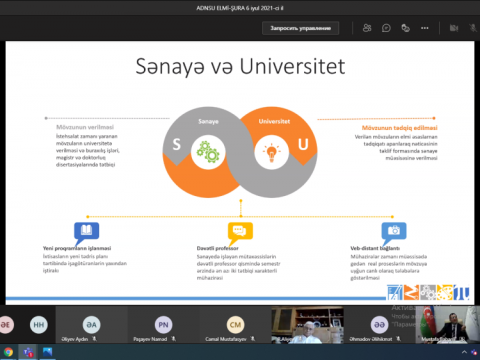The height and width of the screenshot is (360, 480).
Task: Click the Запросить управление button
Action: click(x=300, y=28)
